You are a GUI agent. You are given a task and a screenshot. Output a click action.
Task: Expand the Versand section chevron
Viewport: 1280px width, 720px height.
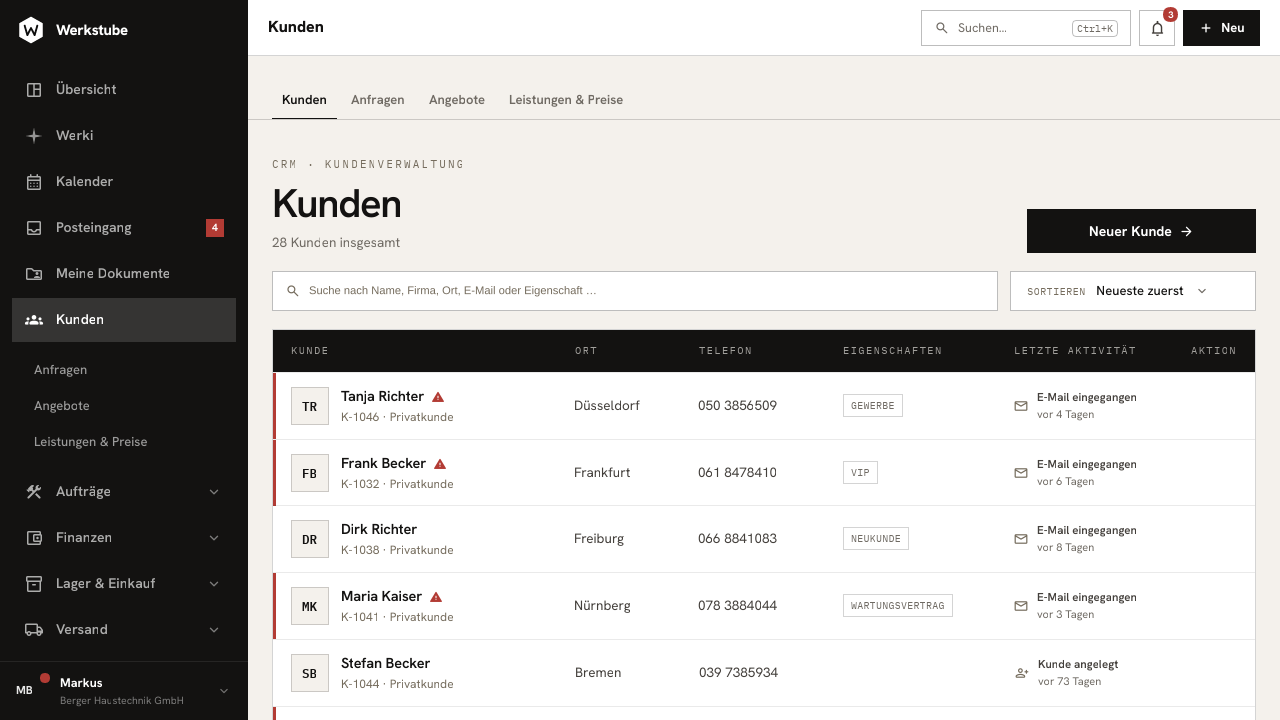[214, 630]
